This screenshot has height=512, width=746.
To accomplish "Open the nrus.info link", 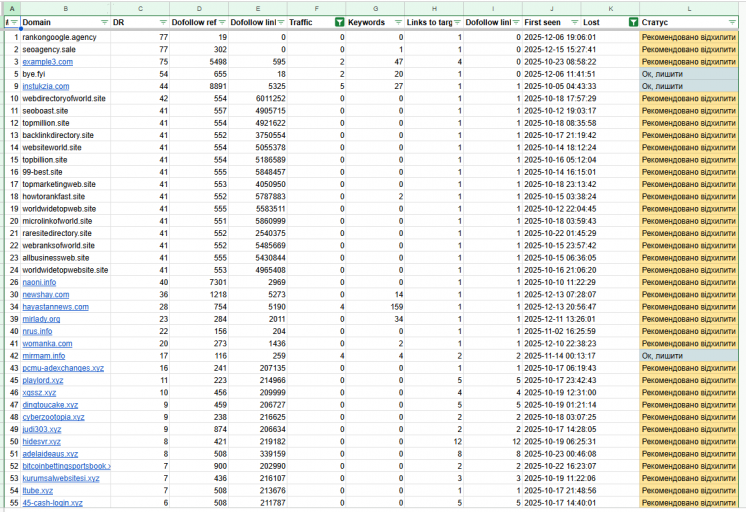I will point(37,331).
